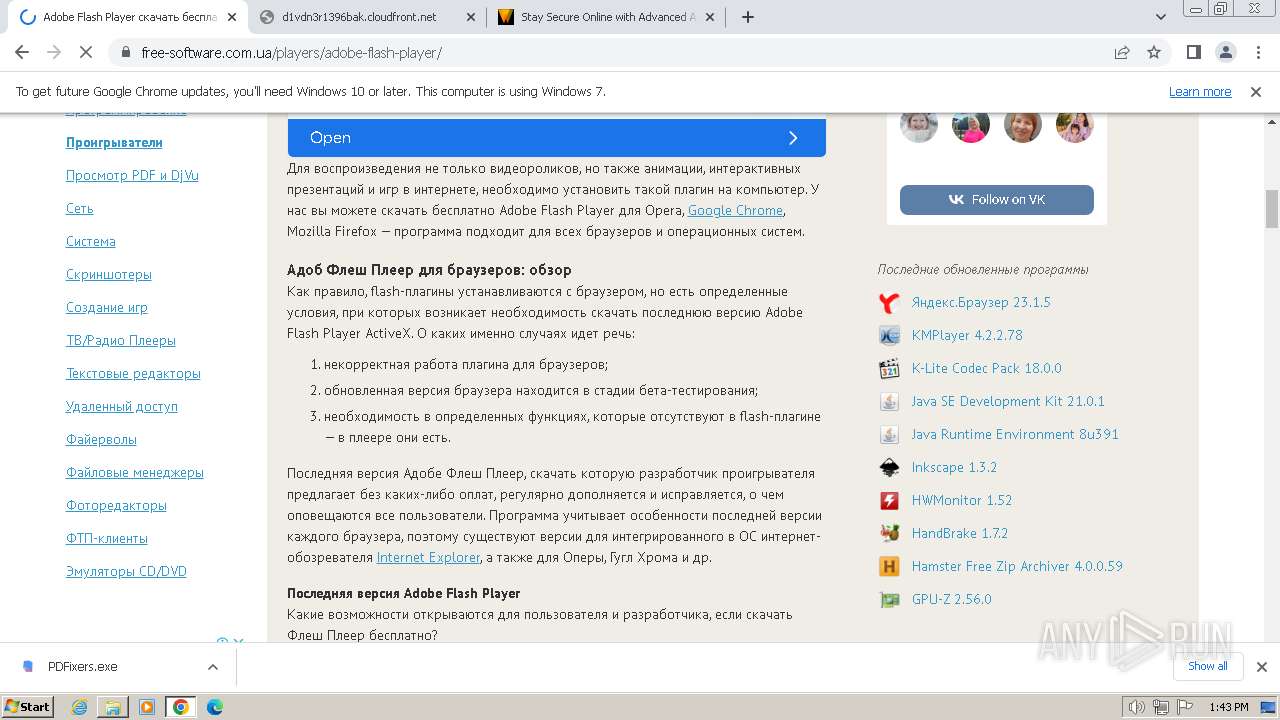This screenshot has height=720, width=1280.
Task: Expand tab search dropdown arrow
Action: [1161, 17]
